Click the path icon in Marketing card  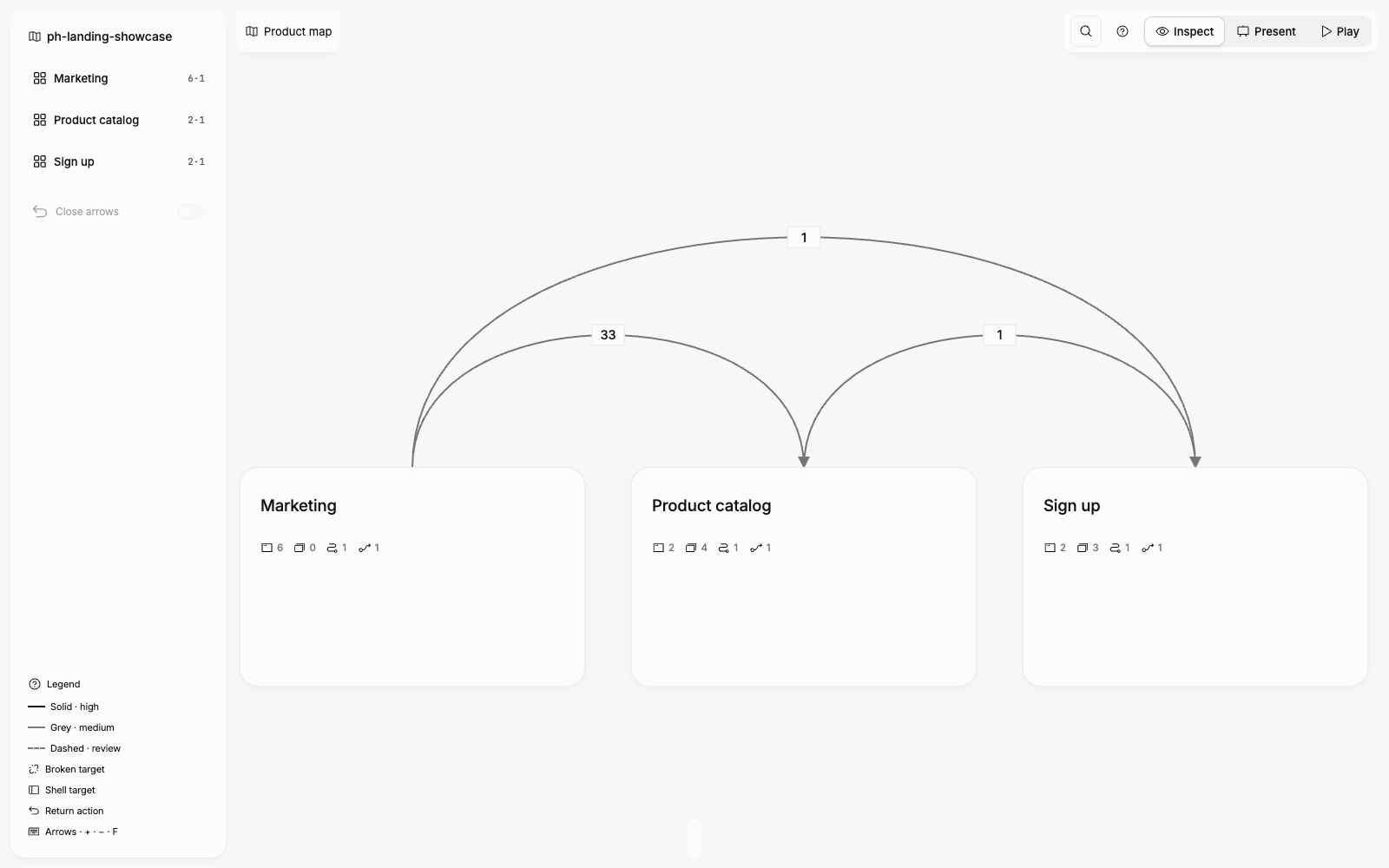point(365,548)
